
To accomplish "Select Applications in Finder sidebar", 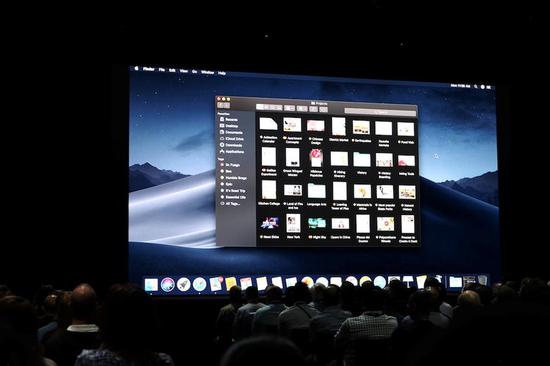I will point(232,152).
